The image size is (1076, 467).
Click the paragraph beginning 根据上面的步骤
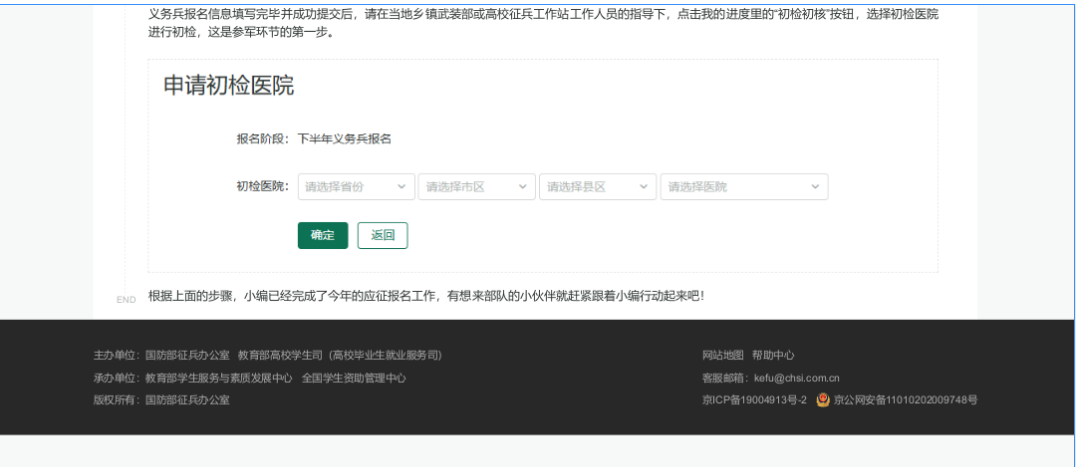pos(426,296)
